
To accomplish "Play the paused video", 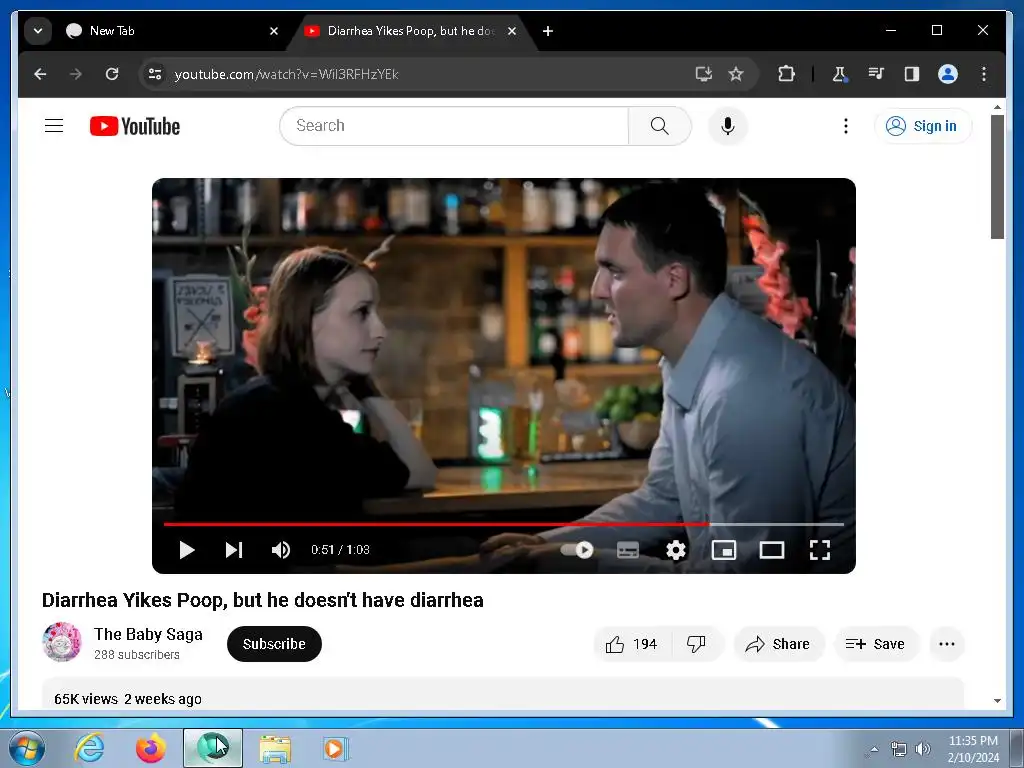I will [187, 550].
